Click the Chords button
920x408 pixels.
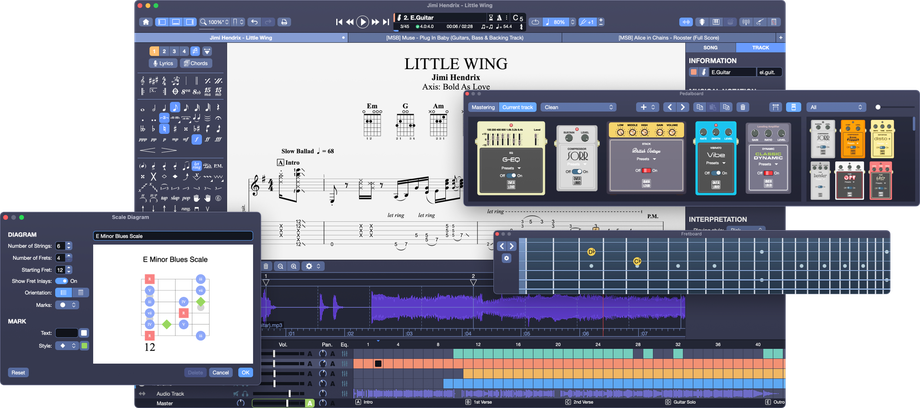tap(196, 63)
